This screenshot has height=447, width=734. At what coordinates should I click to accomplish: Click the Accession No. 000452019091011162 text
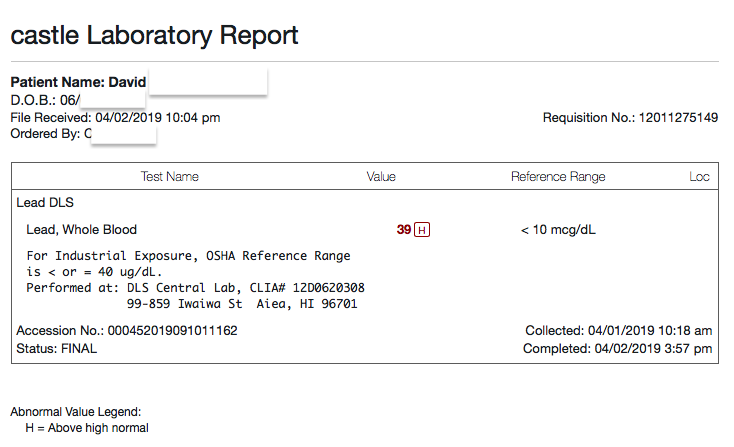[x=127, y=331]
